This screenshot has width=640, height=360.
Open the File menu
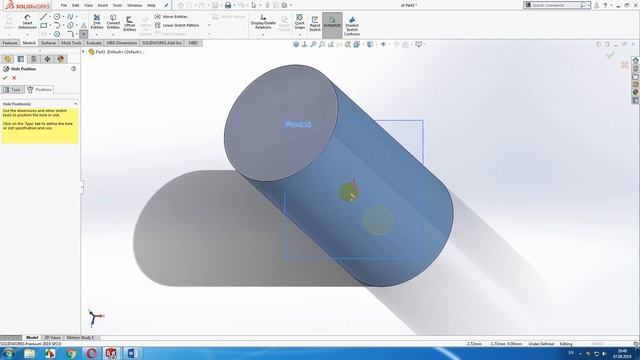pyautogui.click(x=64, y=5)
